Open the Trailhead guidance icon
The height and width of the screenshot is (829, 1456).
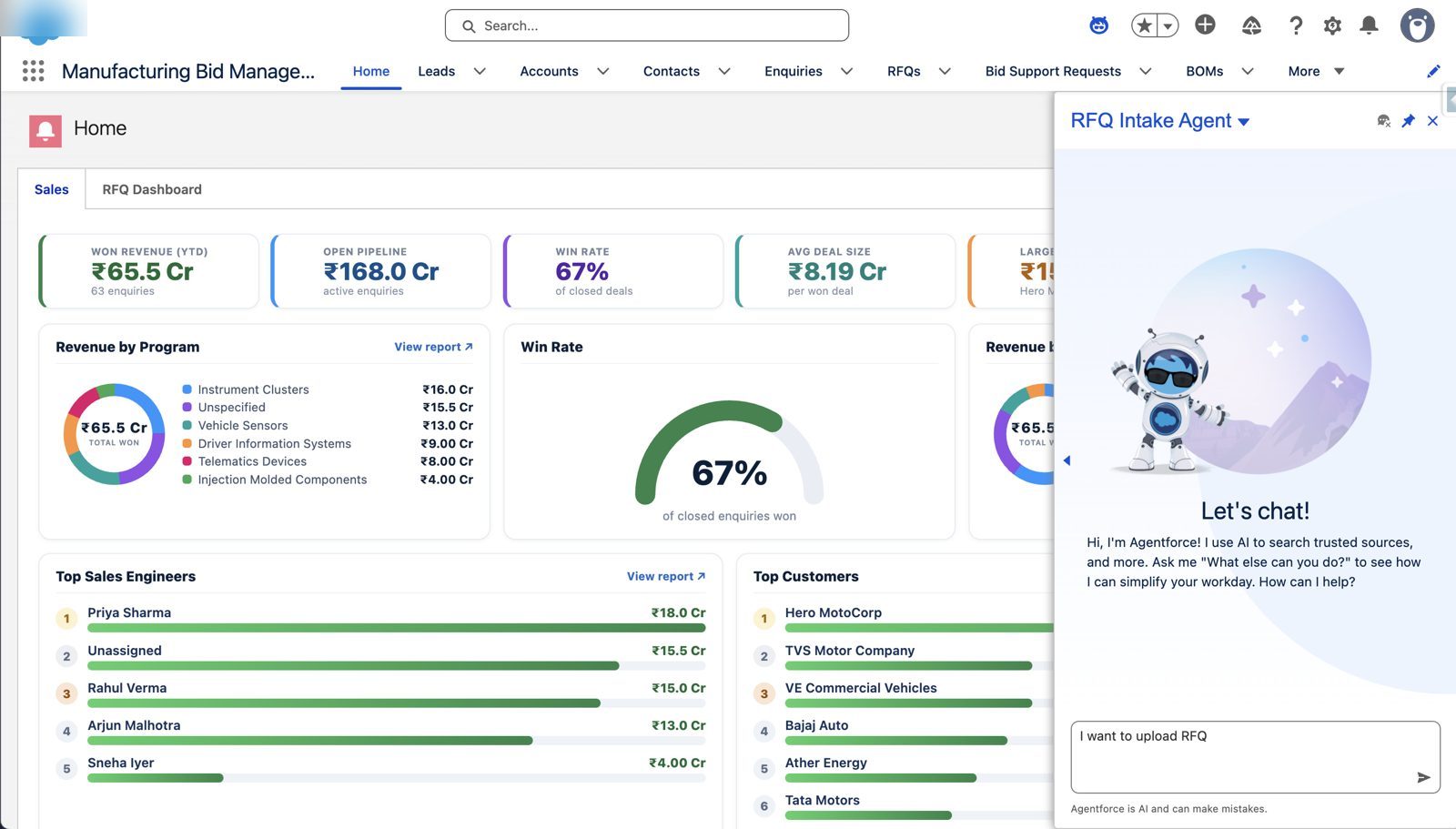1251,25
